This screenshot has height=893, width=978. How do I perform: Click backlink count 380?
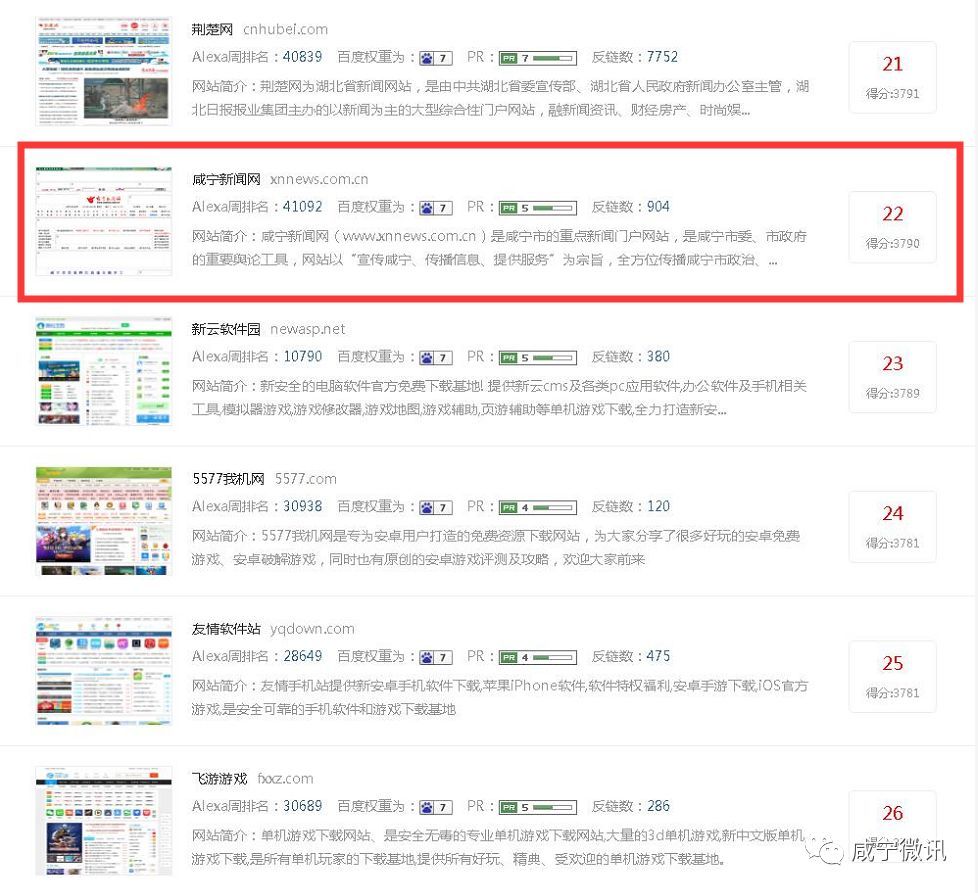658,356
